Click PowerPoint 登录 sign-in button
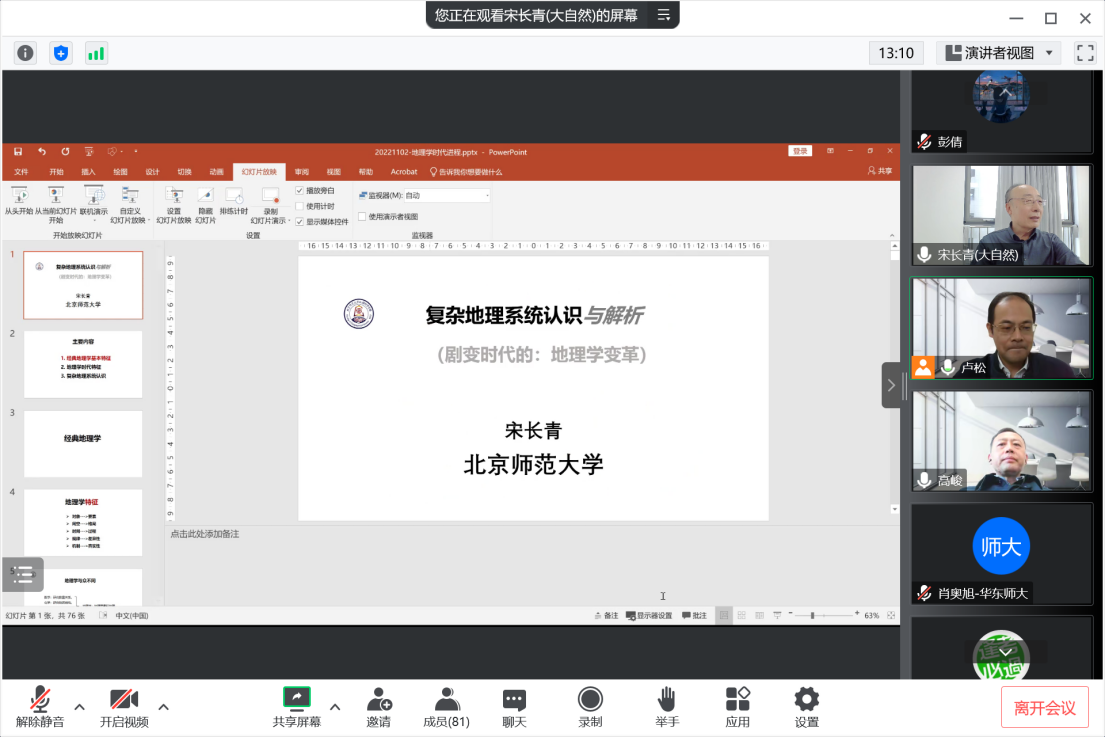The width and height of the screenshot is (1105, 737). pos(800,151)
